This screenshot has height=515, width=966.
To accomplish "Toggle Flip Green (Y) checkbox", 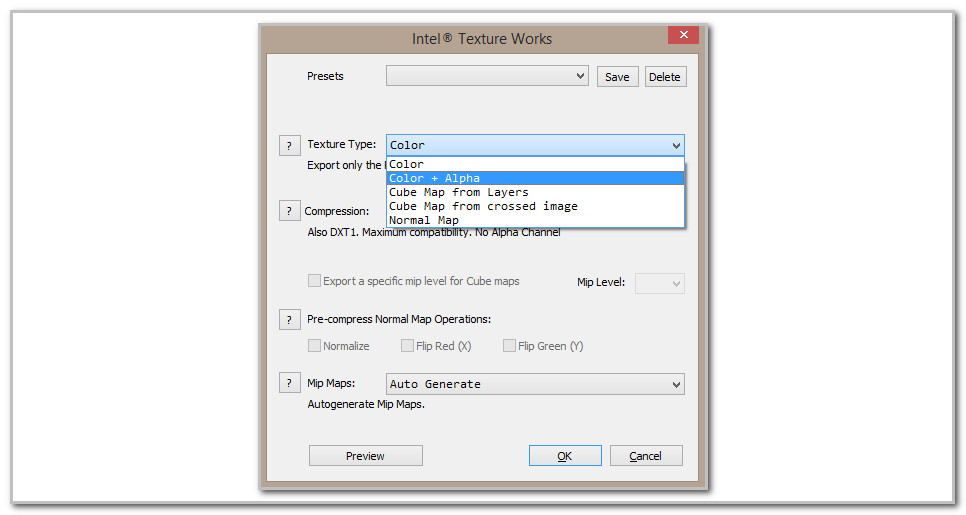I will (x=509, y=346).
